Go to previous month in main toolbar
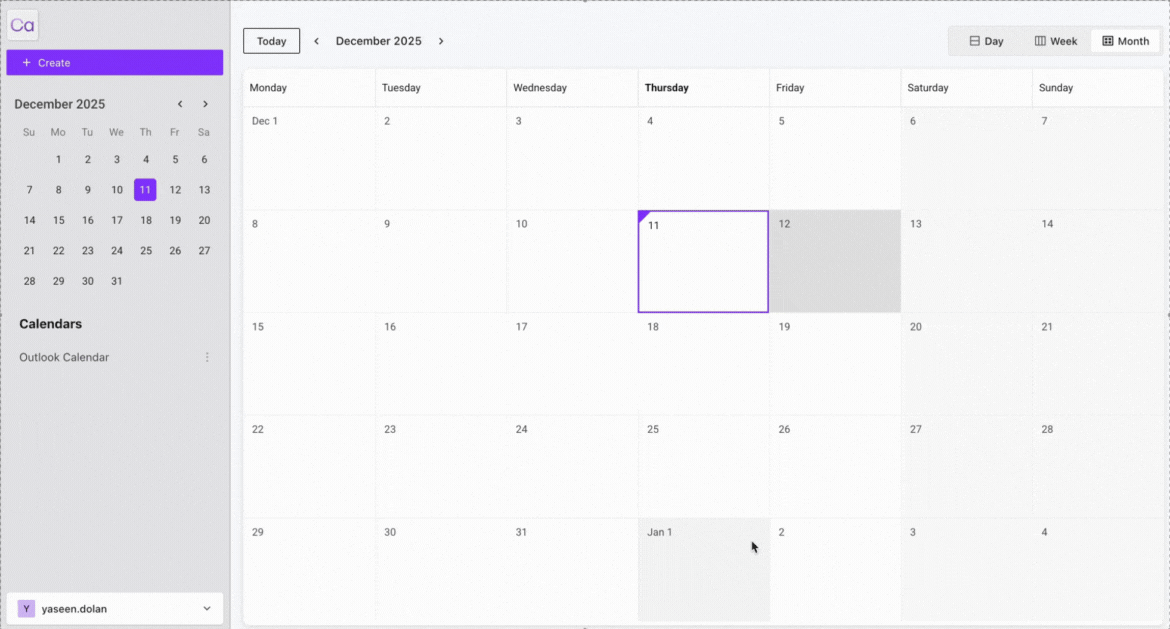Viewport: 1170px width, 629px height. tap(316, 41)
